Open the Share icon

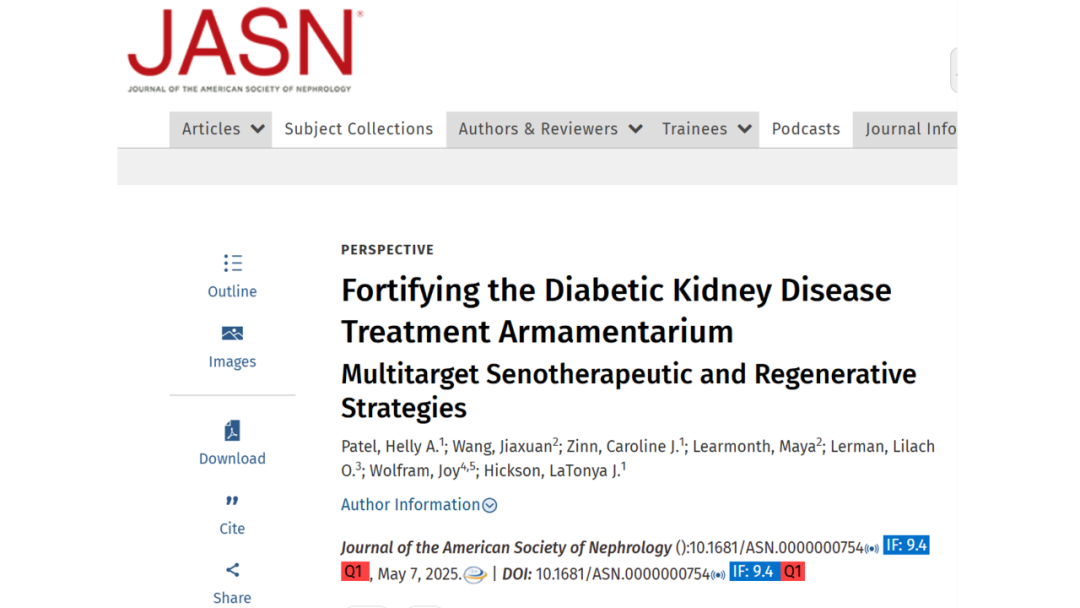point(232,570)
